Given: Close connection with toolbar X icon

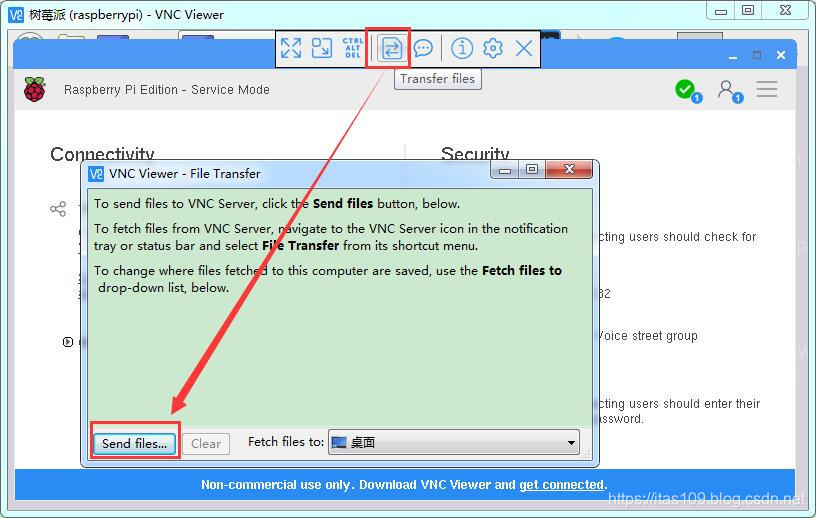Looking at the screenshot, I should point(524,48).
